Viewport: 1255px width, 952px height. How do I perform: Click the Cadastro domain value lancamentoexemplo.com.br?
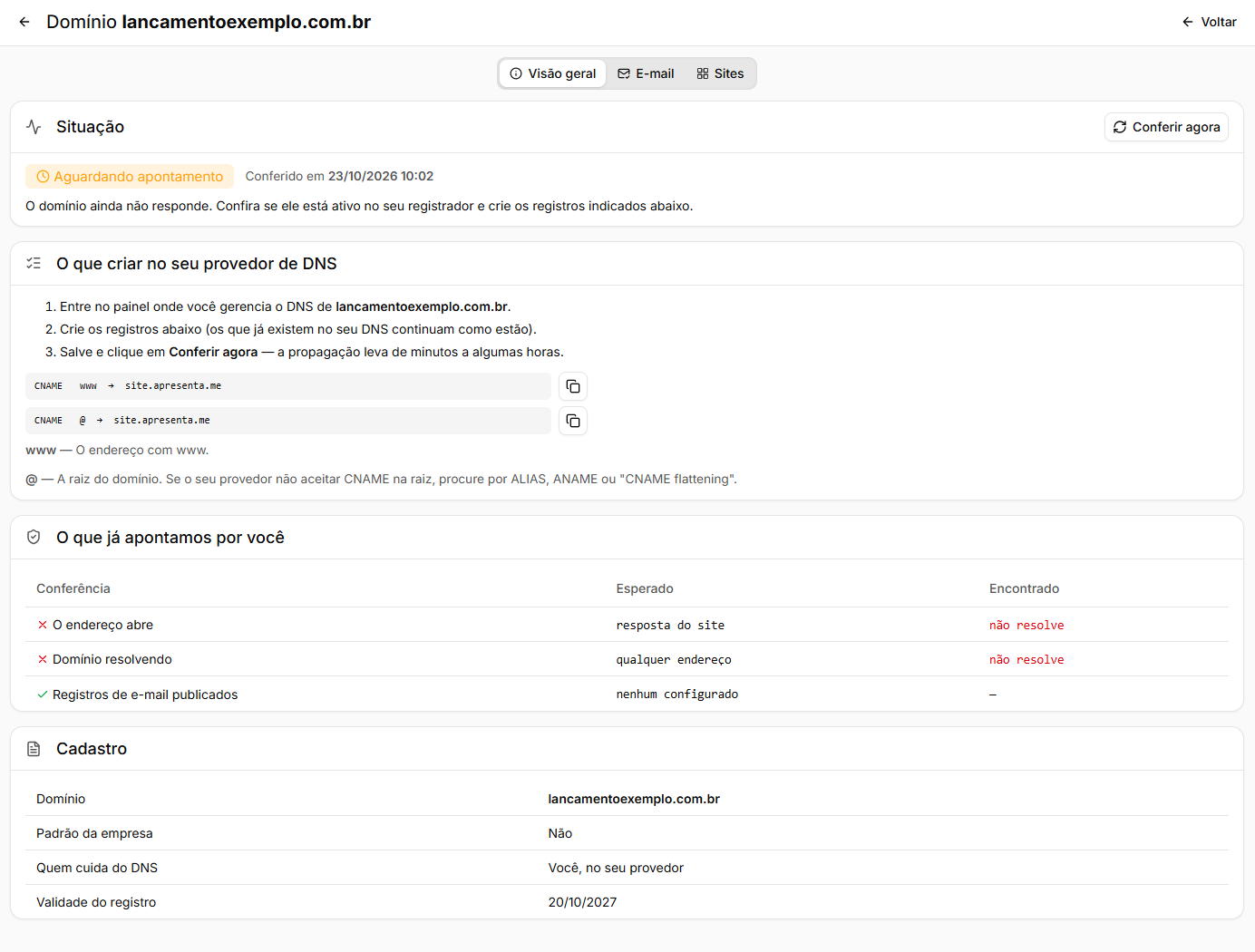[634, 799]
